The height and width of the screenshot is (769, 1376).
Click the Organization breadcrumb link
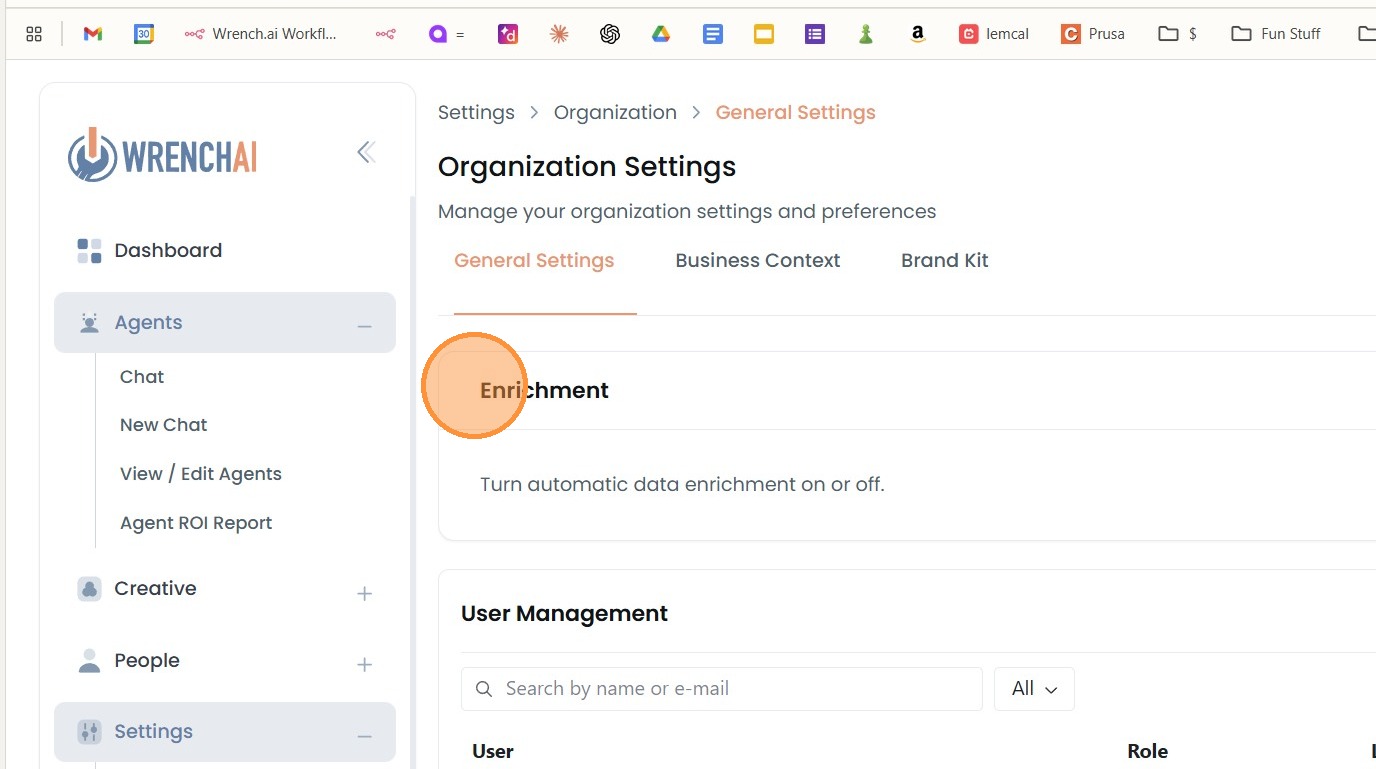coord(615,113)
